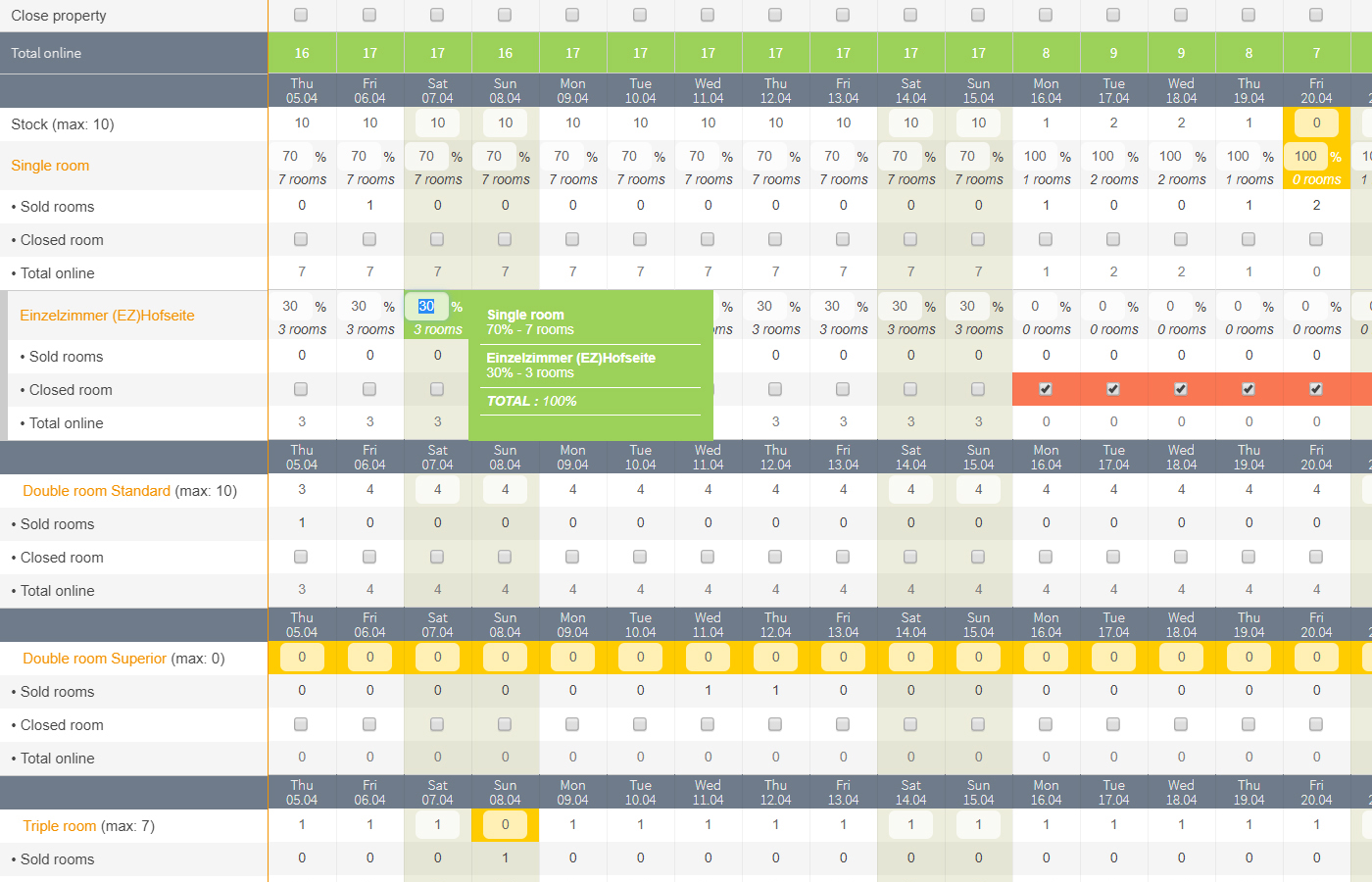1372x882 pixels.
Task: Click Einzelzimmer percentage field for Thu 05.04
Action: pos(290,306)
